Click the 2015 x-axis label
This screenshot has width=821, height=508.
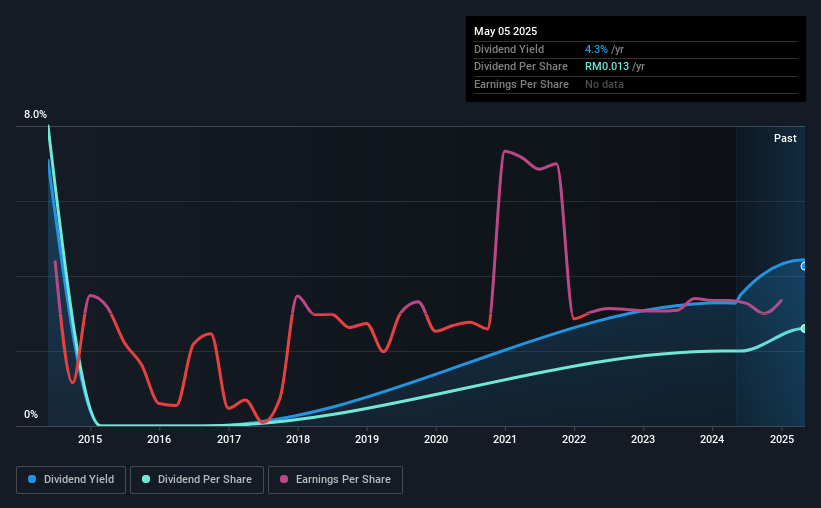click(x=90, y=439)
